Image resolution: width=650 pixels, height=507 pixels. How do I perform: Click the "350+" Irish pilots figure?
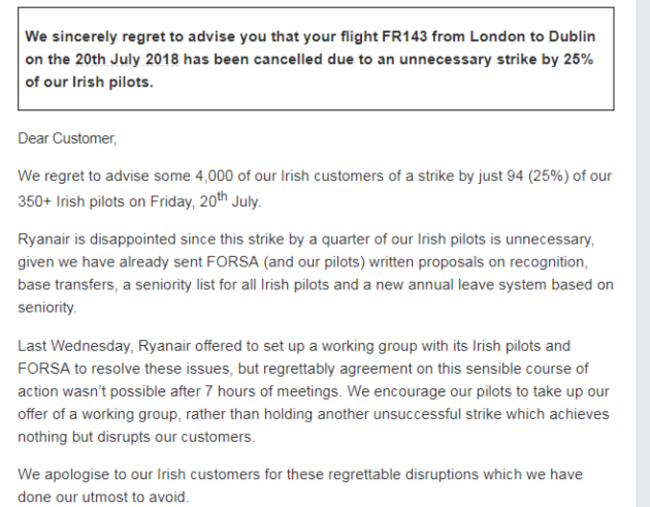[x=38, y=201]
